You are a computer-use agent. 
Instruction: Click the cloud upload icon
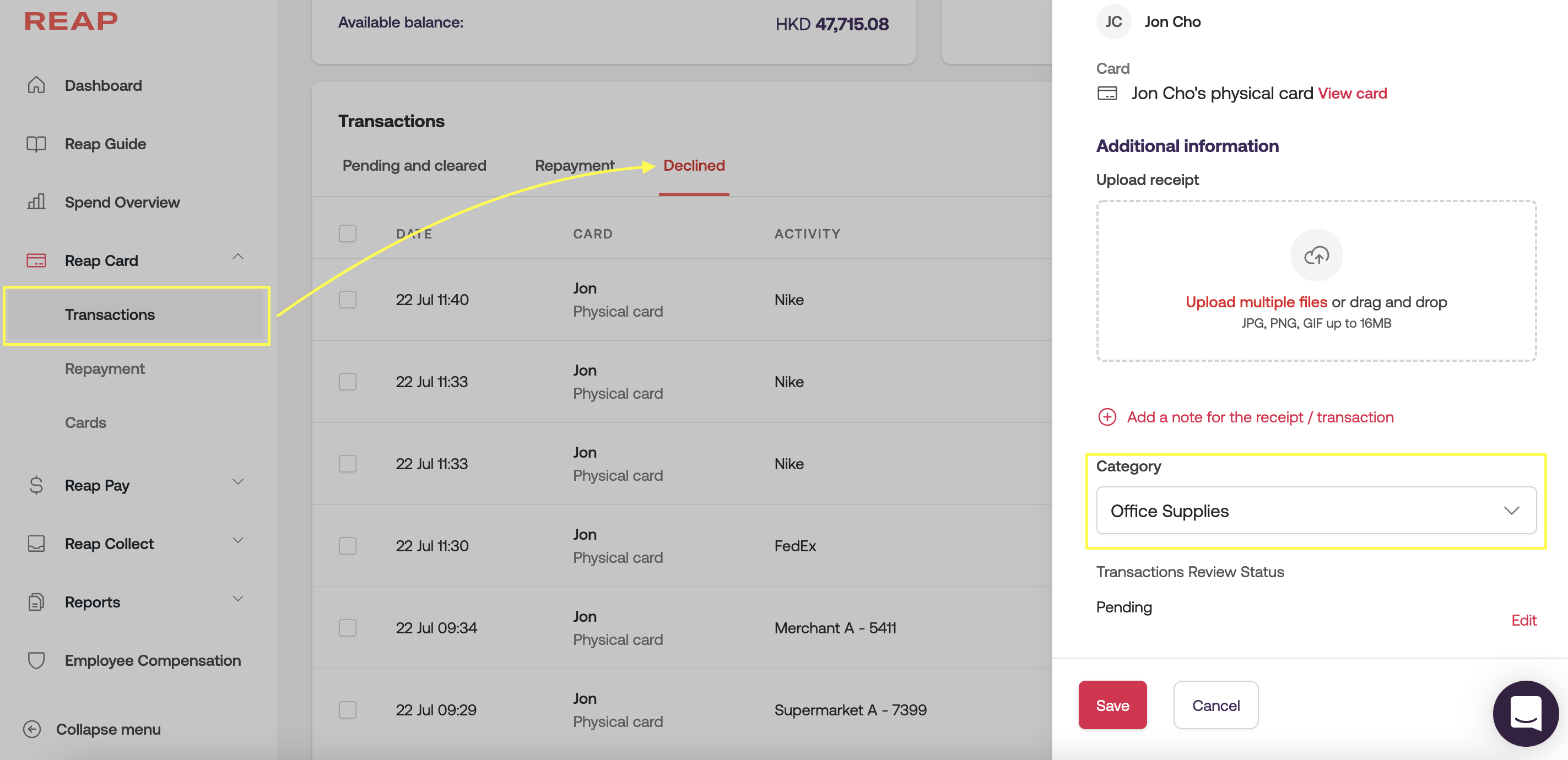1316,256
